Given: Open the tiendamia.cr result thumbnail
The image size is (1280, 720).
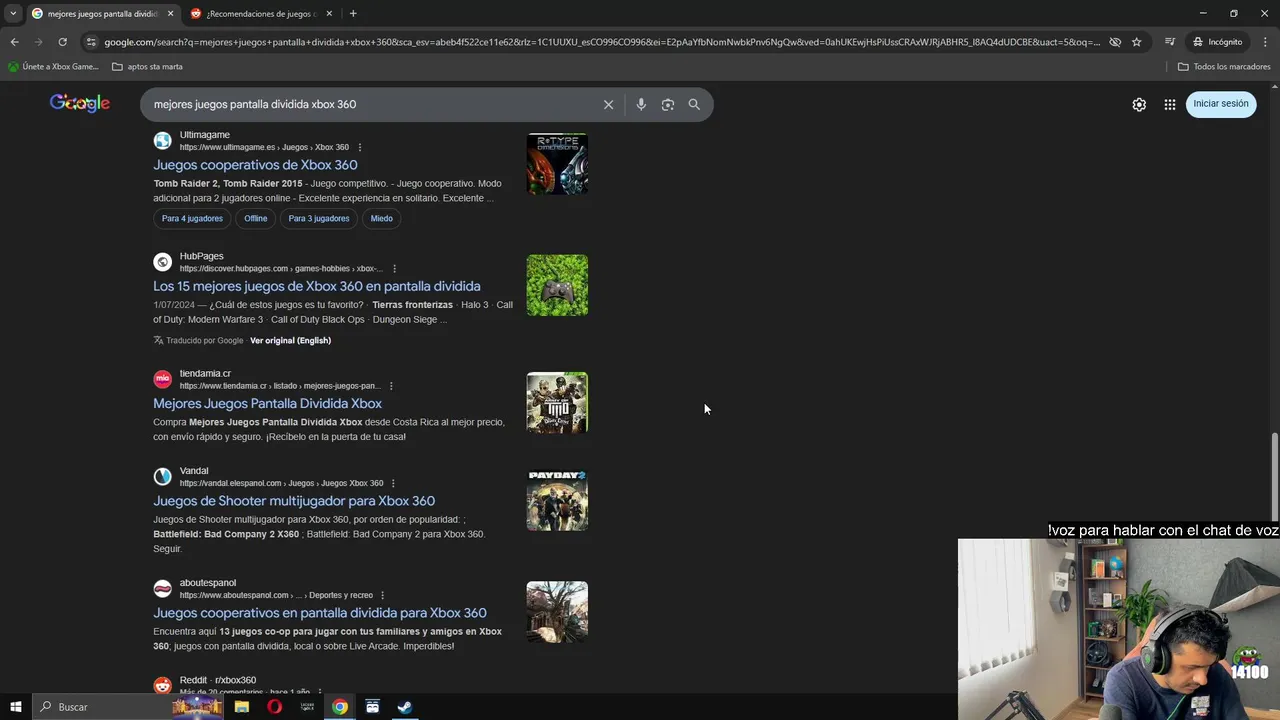Looking at the screenshot, I should tap(557, 403).
